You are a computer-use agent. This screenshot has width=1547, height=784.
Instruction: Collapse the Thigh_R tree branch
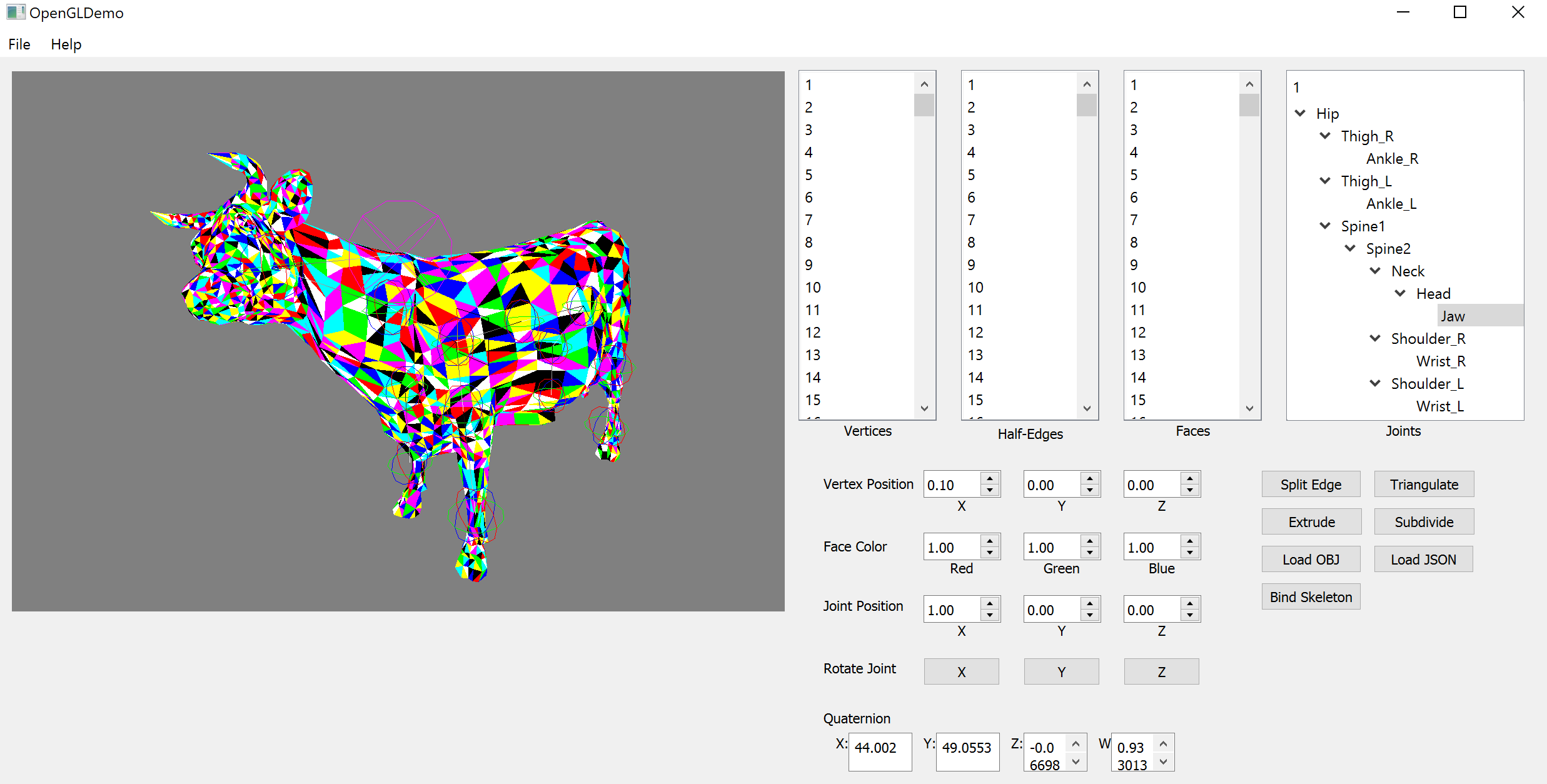(1325, 136)
